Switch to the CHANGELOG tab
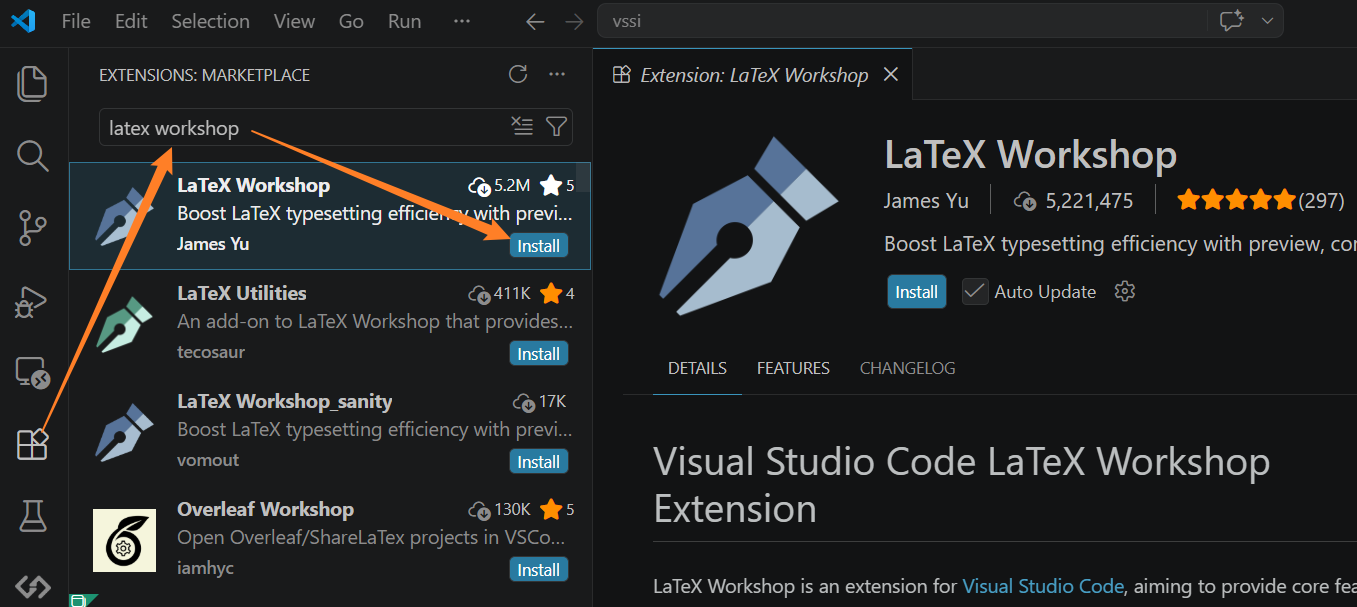 907,368
